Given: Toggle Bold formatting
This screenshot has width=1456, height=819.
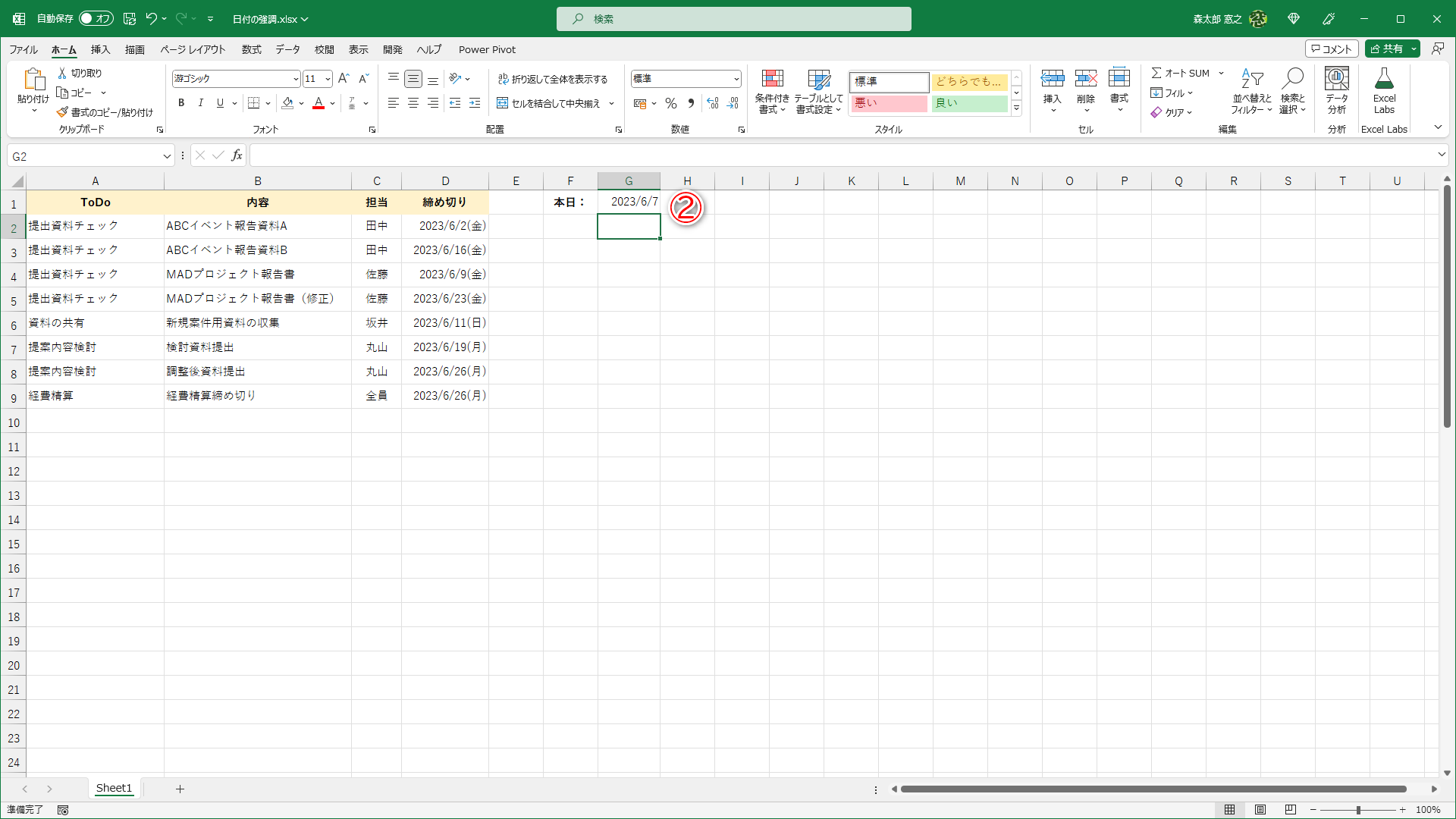Looking at the screenshot, I should [x=181, y=103].
